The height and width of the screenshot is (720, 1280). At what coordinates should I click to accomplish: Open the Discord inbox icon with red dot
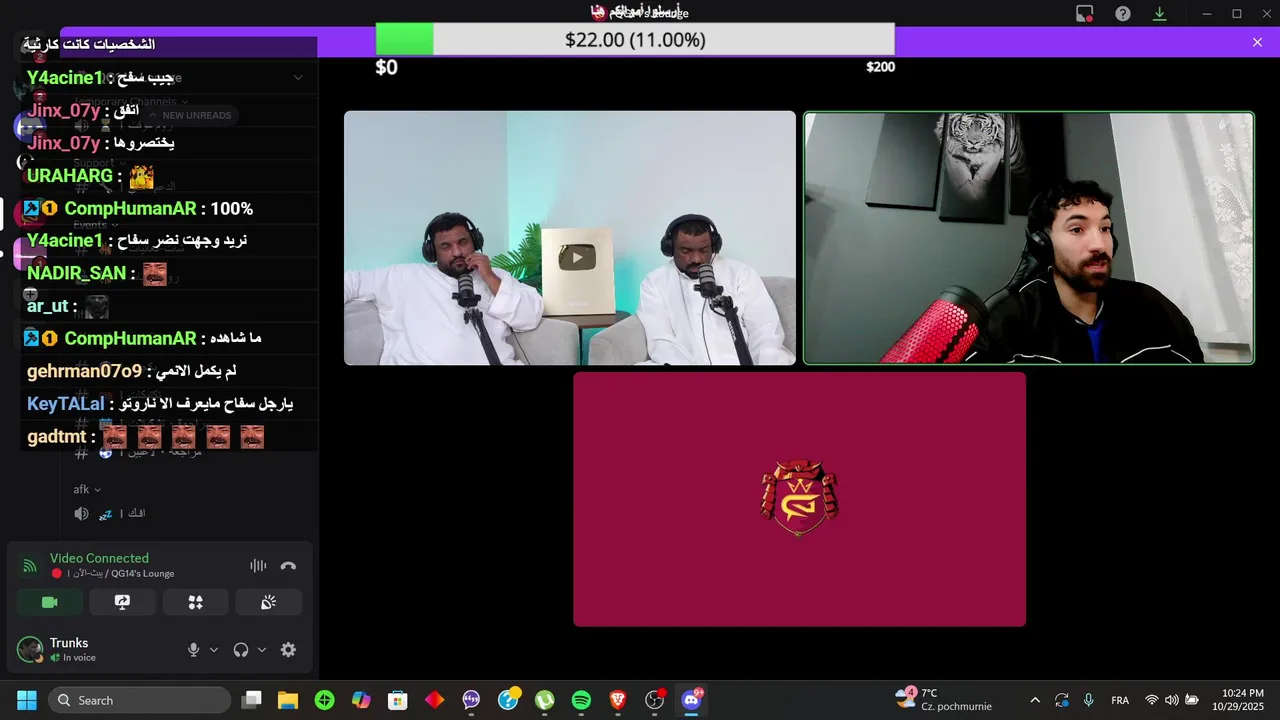(x=1085, y=13)
